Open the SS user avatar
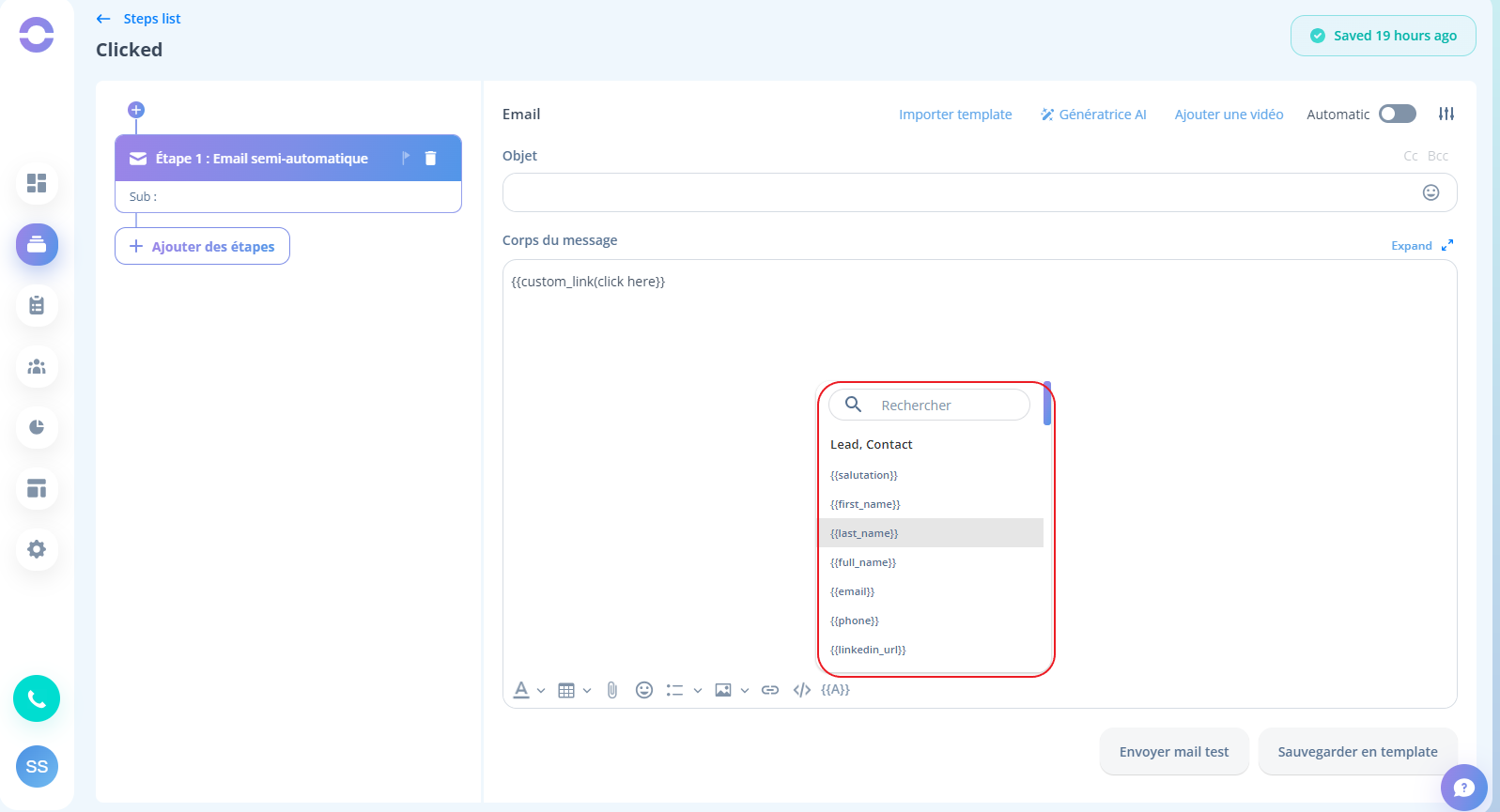This screenshot has width=1500, height=812. pos(37,766)
